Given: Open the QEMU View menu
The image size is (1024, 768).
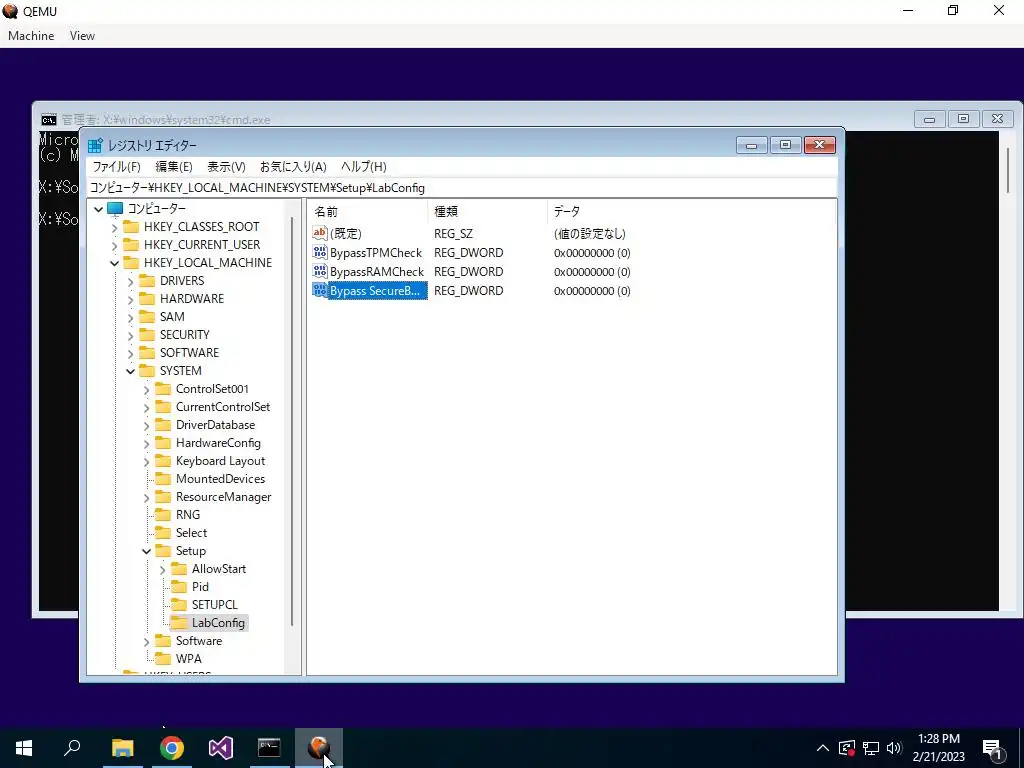Looking at the screenshot, I should pyautogui.click(x=82, y=36).
